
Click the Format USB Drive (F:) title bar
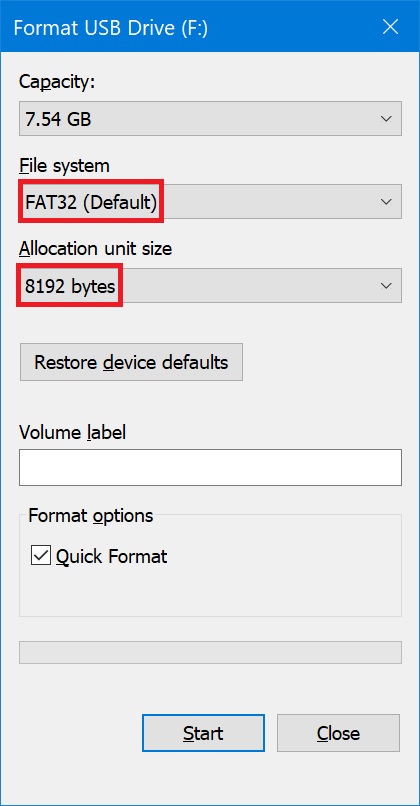111,28
